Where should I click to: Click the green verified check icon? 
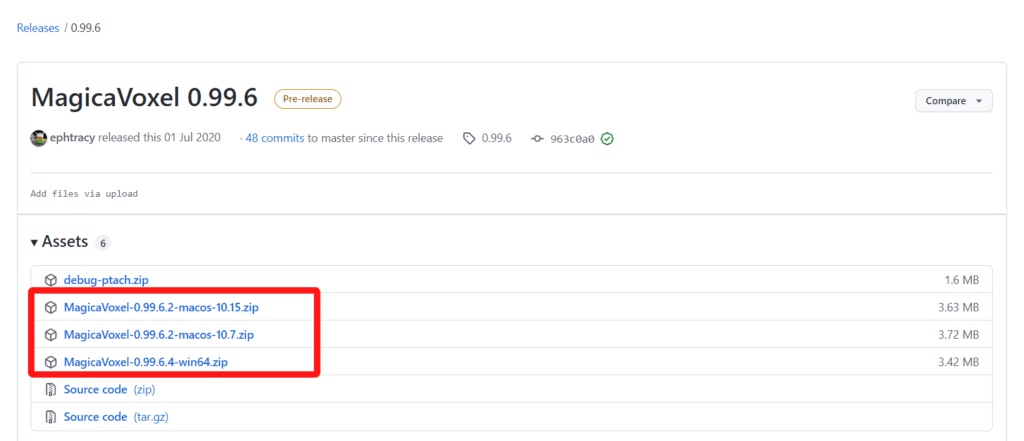pos(607,139)
